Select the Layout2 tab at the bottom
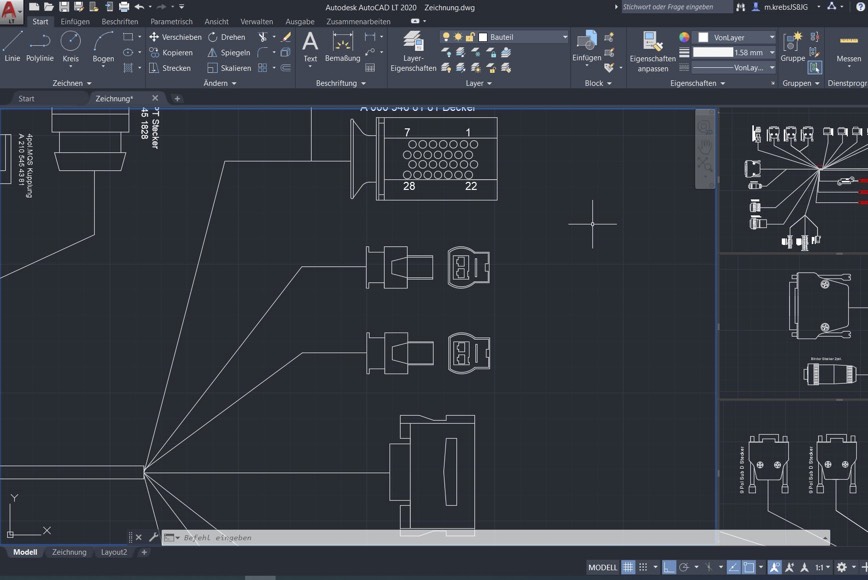This screenshot has height=580, width=868. pyautogui.click(x=113, y=552)
